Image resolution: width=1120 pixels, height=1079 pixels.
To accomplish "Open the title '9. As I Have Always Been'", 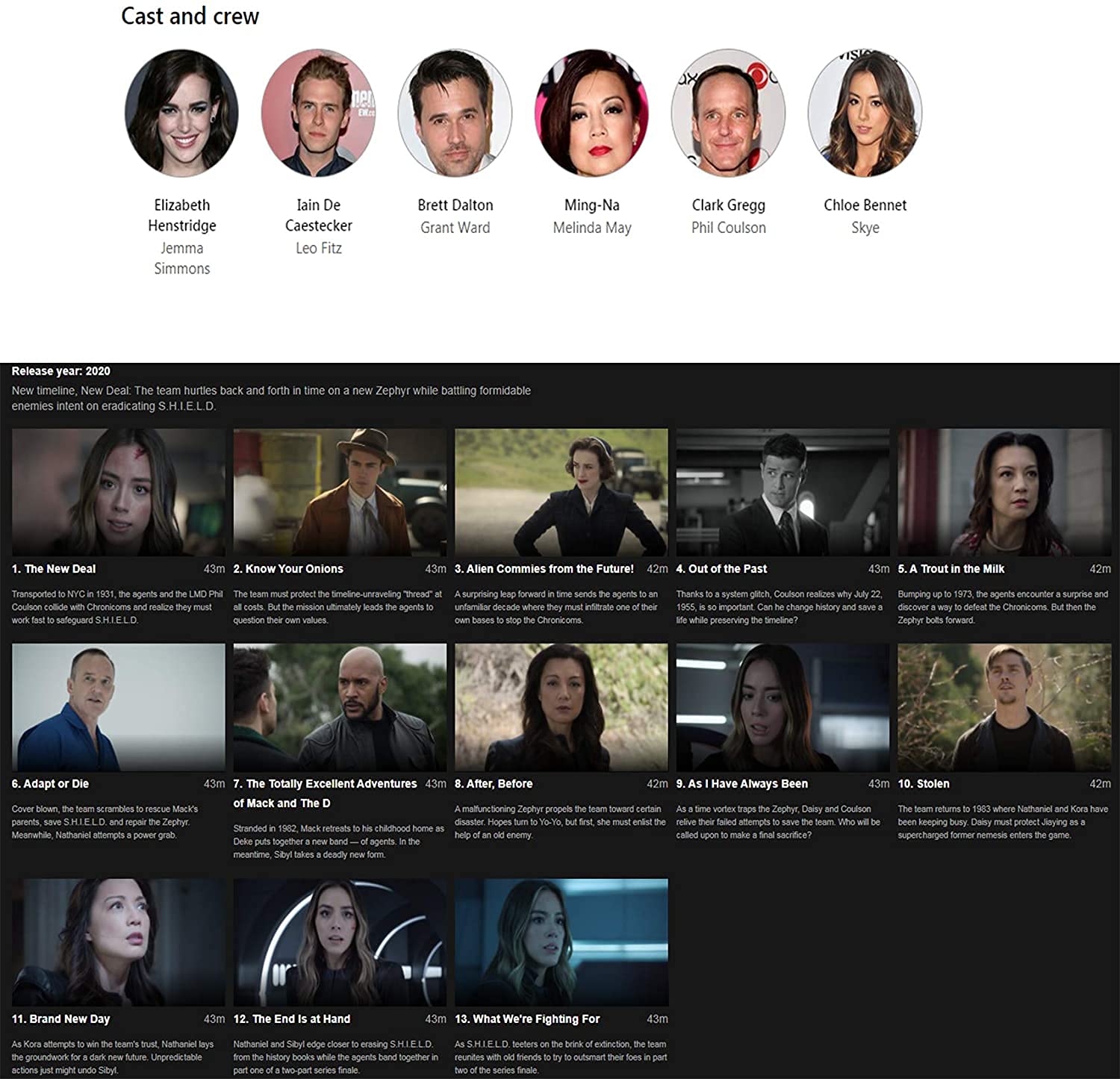I will tap(742, 784).
